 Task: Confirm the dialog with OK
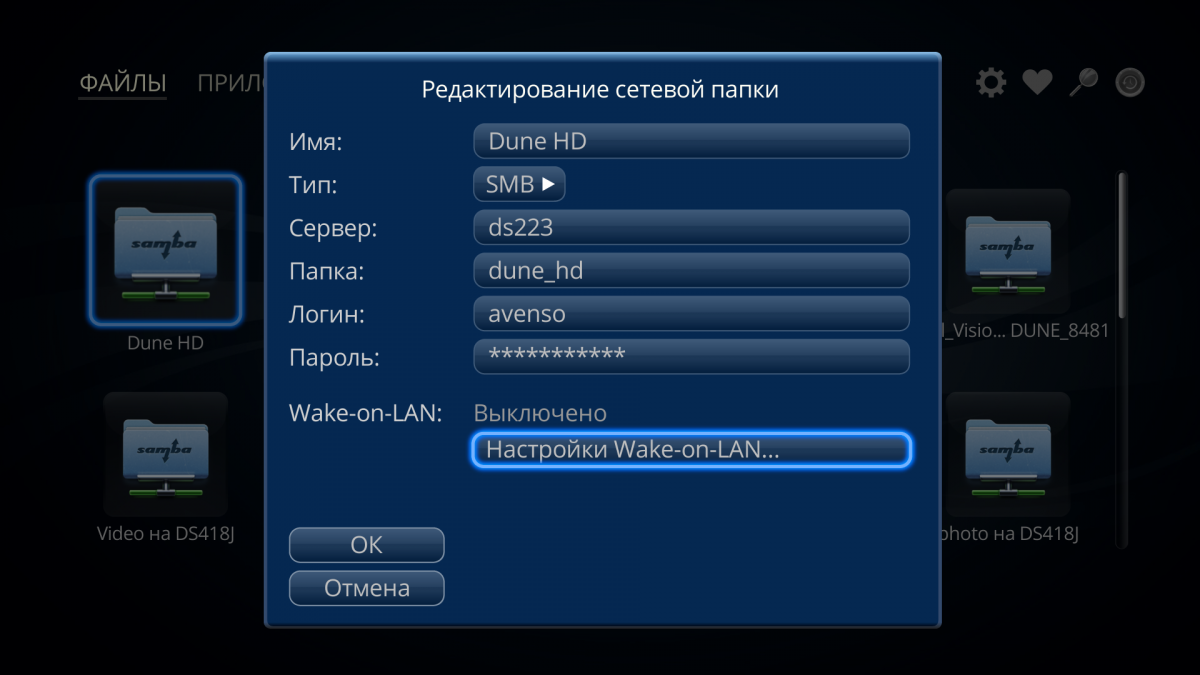point(366,545)
